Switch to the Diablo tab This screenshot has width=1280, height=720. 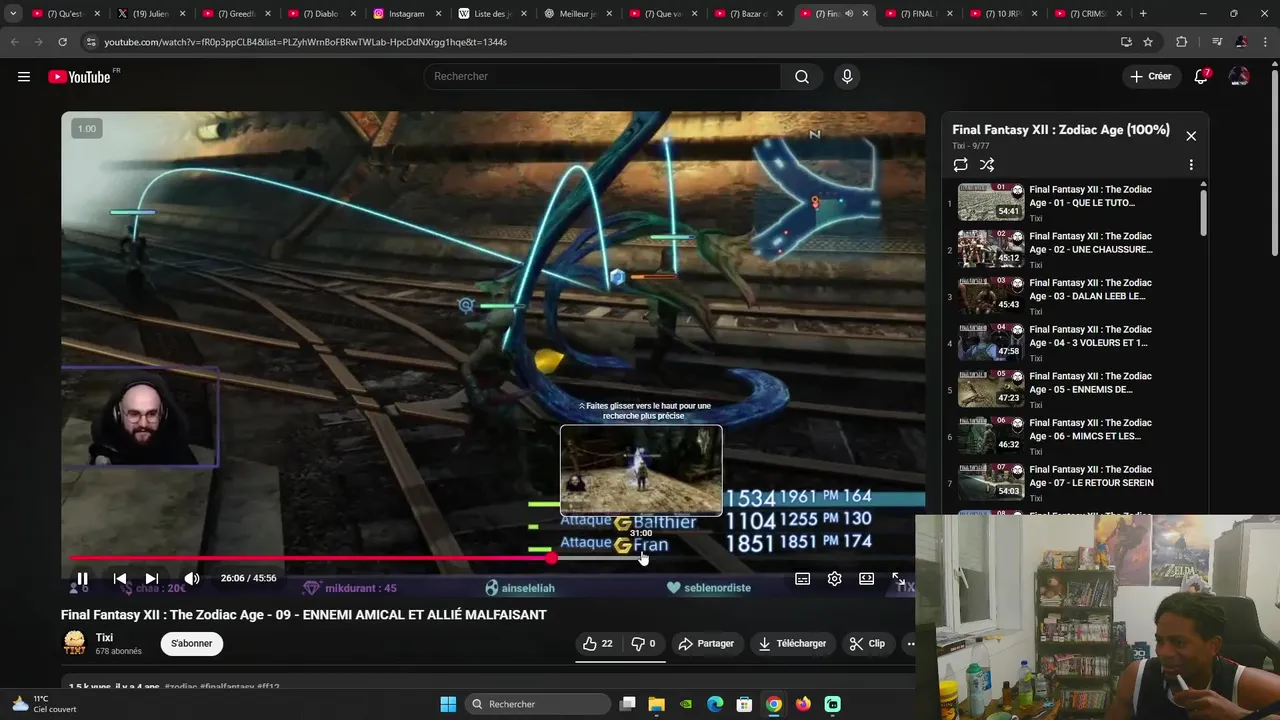(x=322, y=14)
